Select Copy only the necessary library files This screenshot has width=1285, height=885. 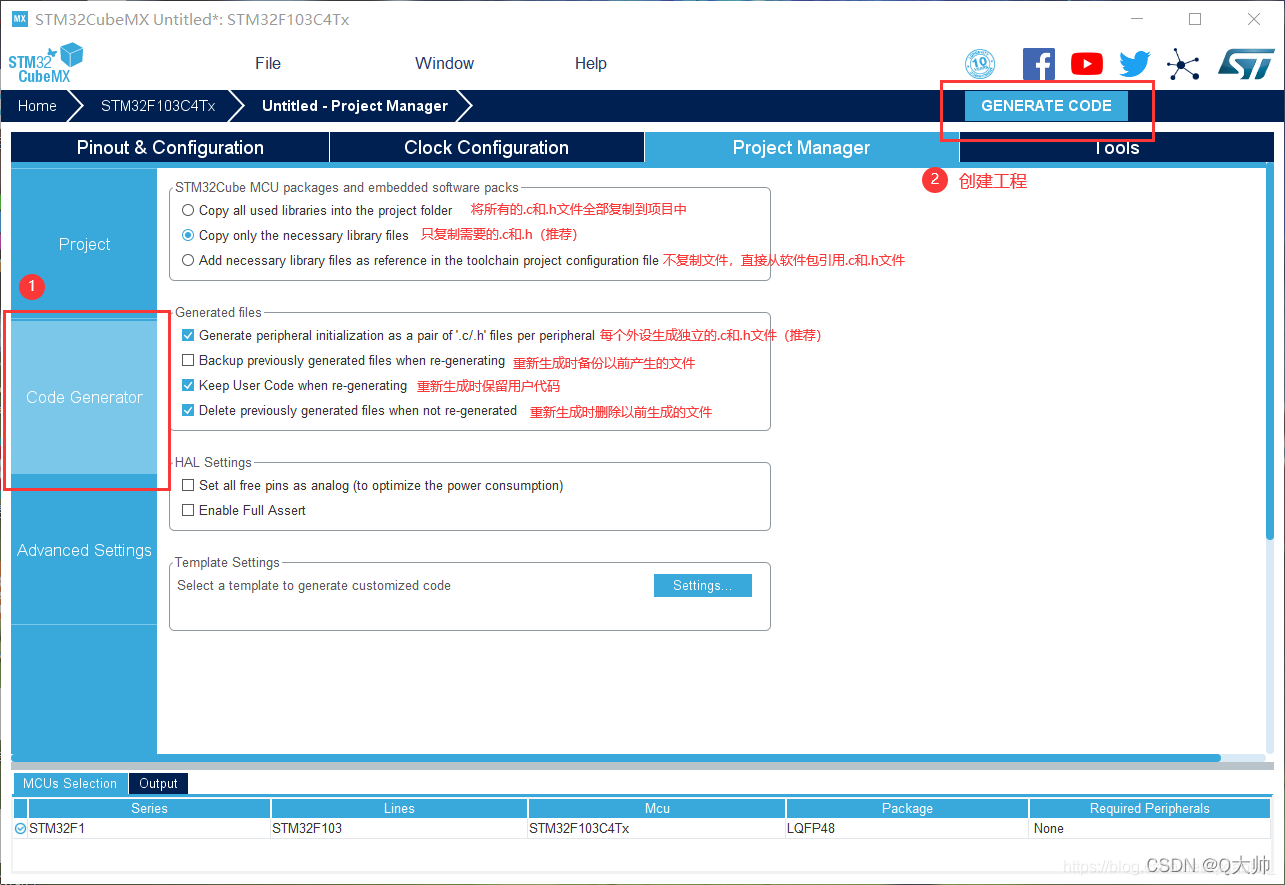(x=188, y=235)
